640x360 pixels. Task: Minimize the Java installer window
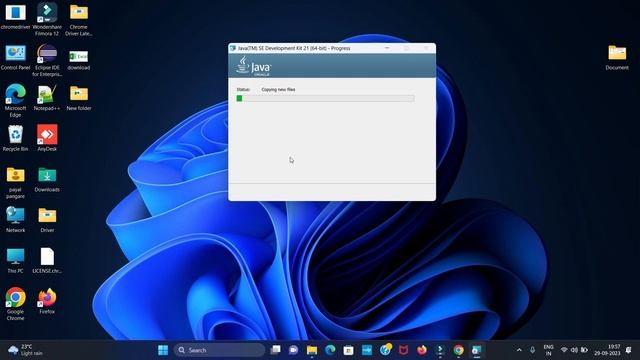[x=387, y=48]
